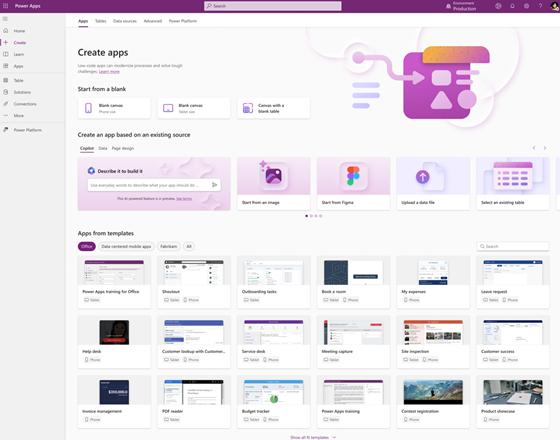Select Data-centered mobile apps filter
This screenshot has height=440, width=560.
pyautogui.click(x=126, y=246)
